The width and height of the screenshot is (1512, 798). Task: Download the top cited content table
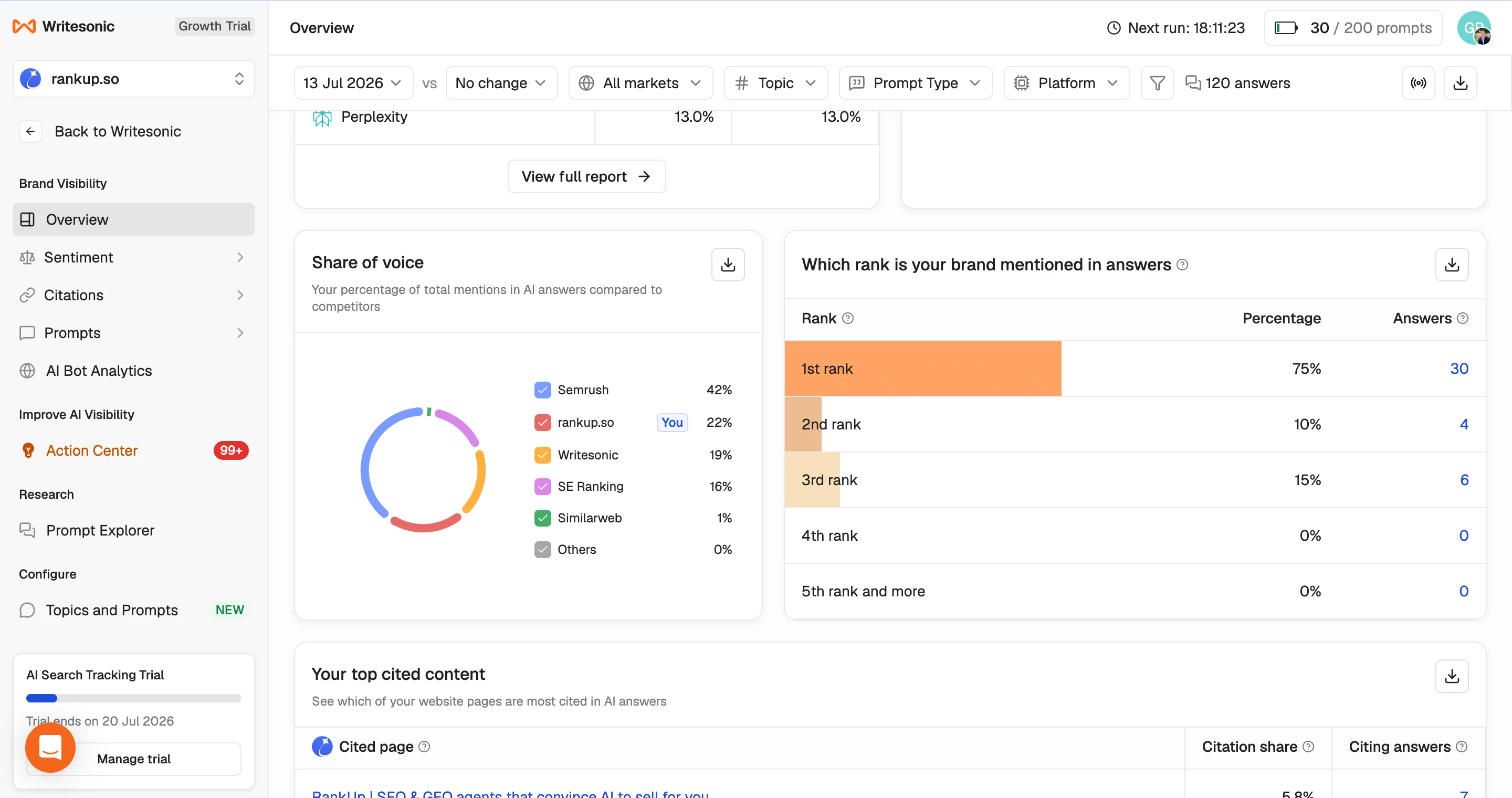coord(1452,676)
